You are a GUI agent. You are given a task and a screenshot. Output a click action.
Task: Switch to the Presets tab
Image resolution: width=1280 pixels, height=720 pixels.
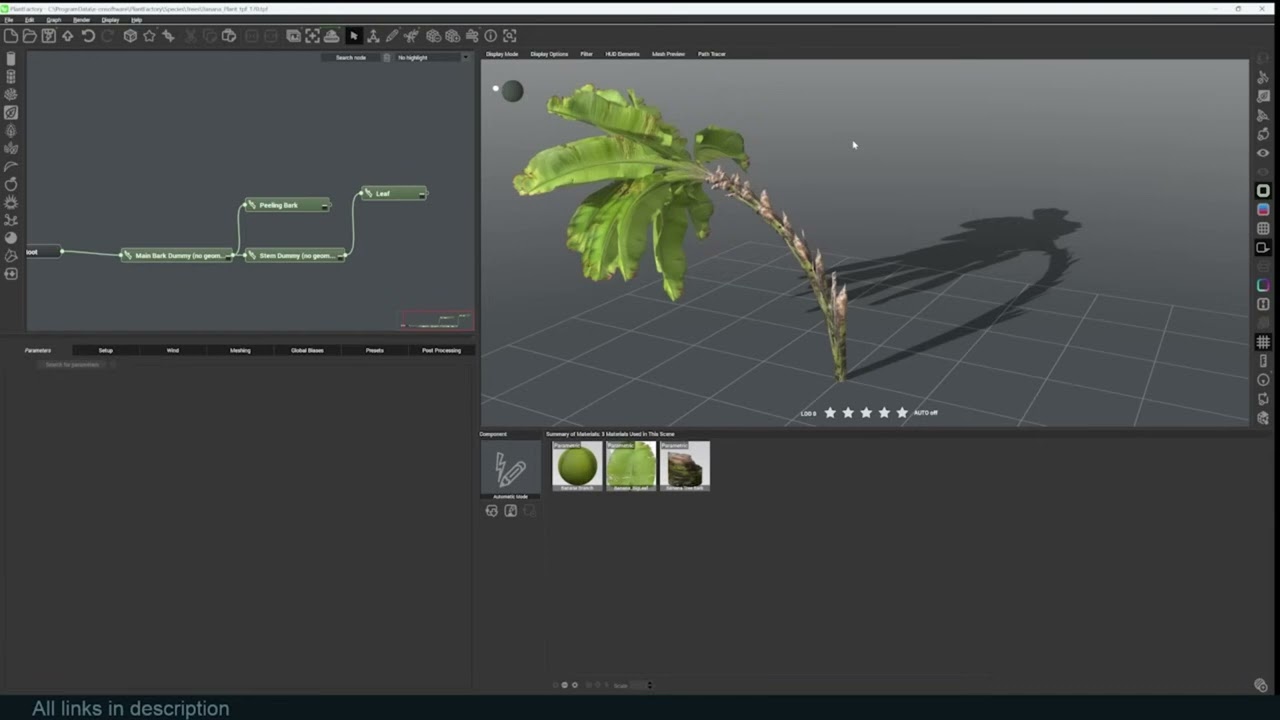pos(374,350)
